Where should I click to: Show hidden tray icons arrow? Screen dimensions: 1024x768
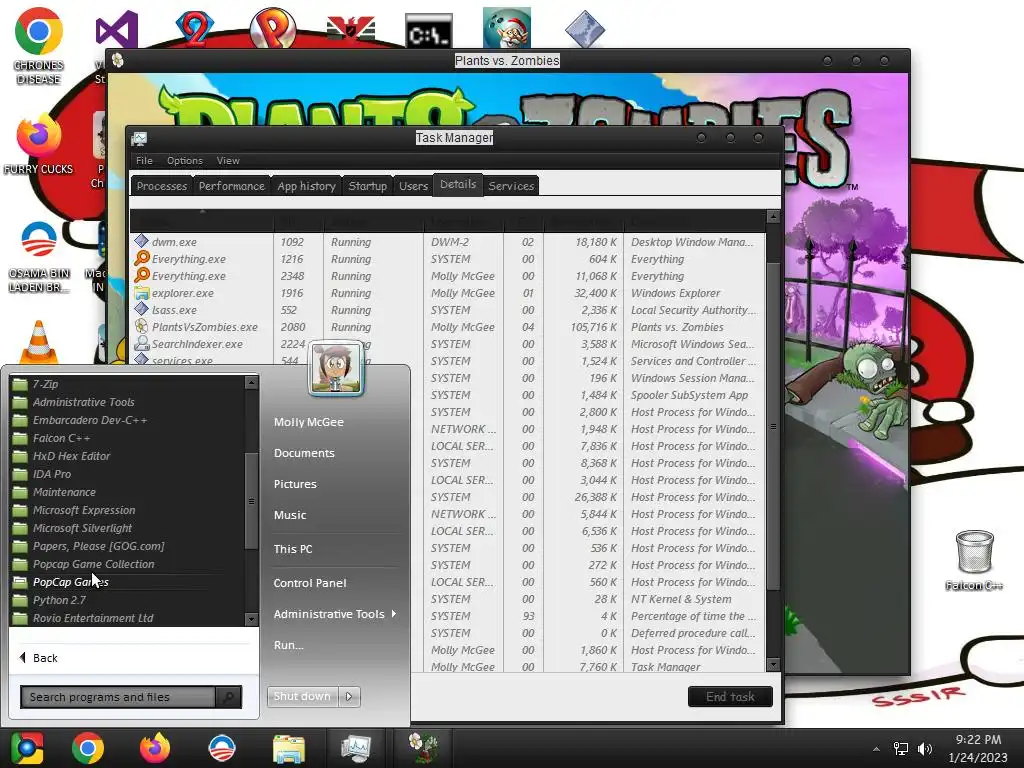coord(876,749)
